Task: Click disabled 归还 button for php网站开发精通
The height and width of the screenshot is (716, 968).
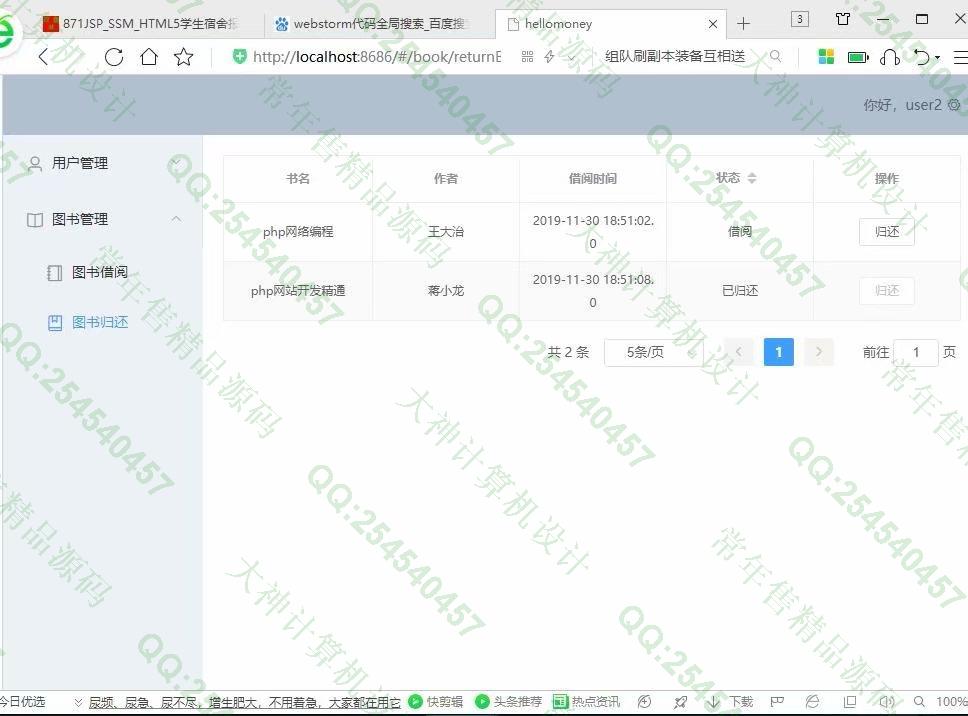Action: (x=887, y=290)
